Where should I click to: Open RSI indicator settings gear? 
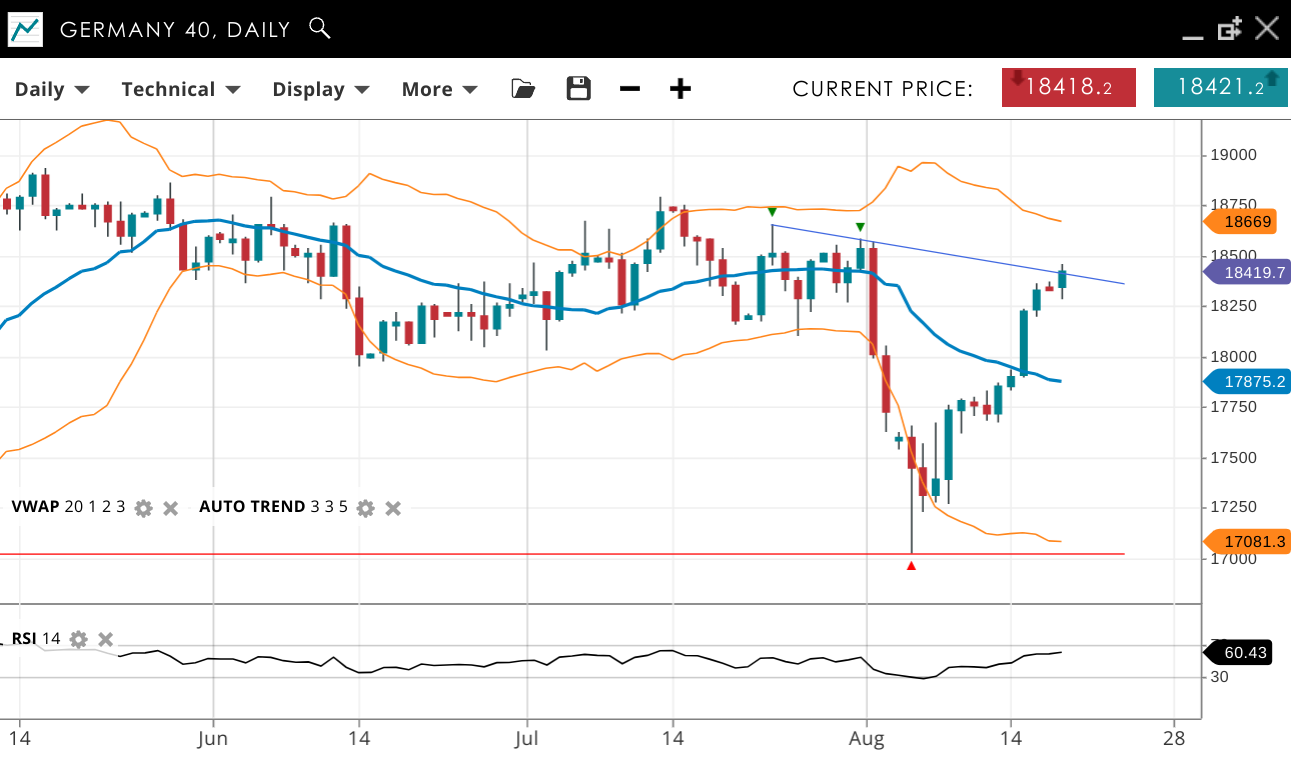point(79,639)
